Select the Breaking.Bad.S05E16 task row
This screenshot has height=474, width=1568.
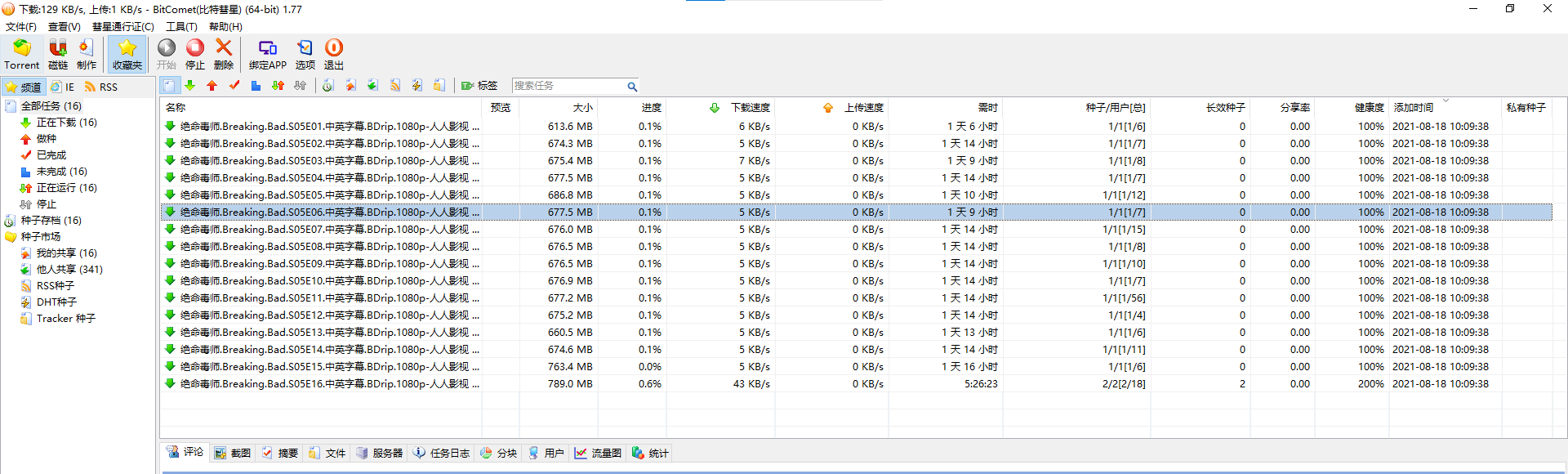click(856, 384)
